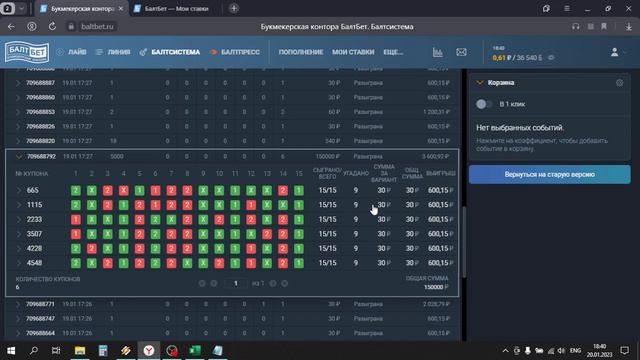Screen dimensions: 640x360
Task: Open statistics chart icon in header
Action: click(438, 52)
